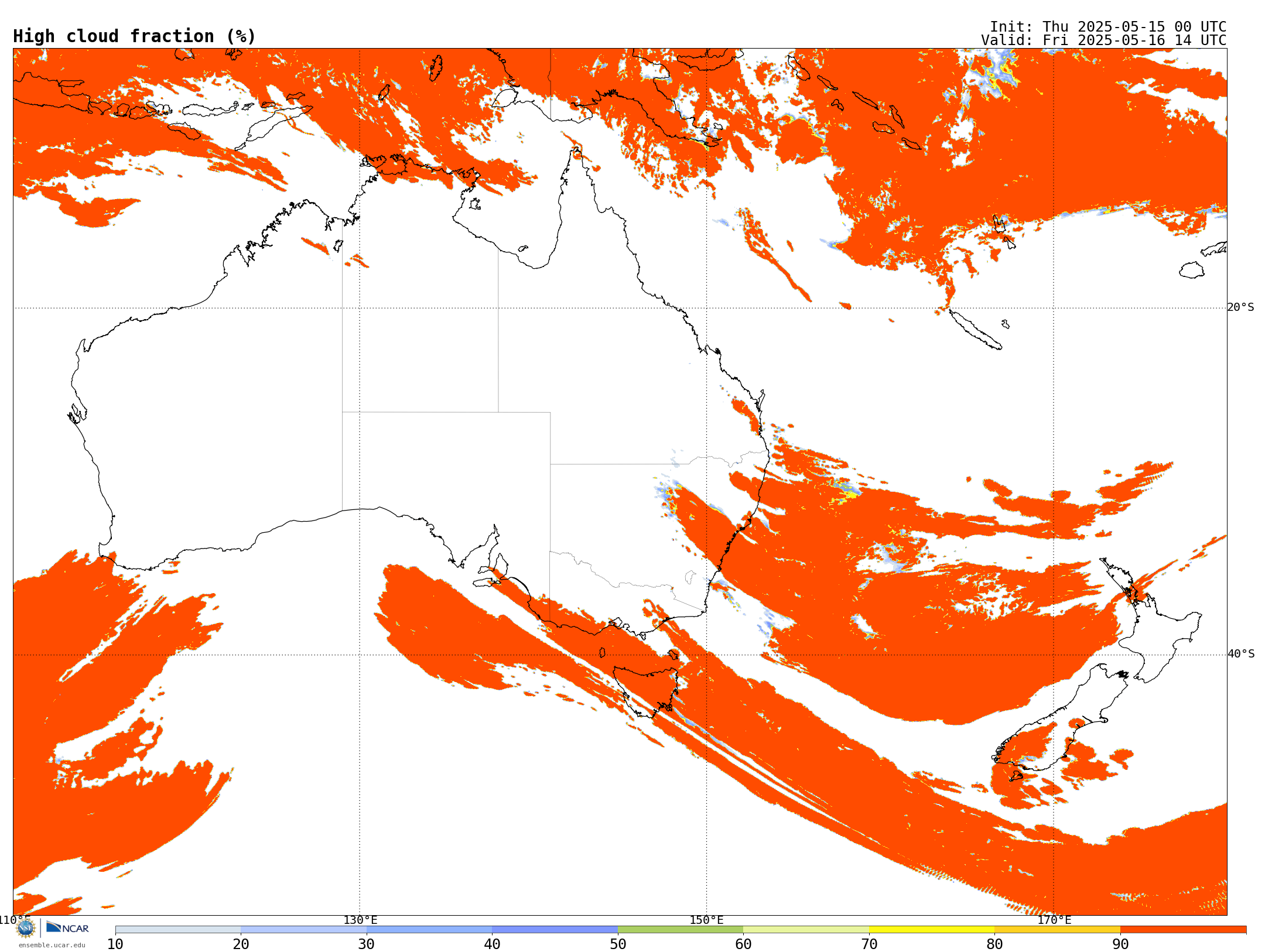Image resolution: width=1265 pixels, height=952 pixels.
Task: Click the 'Init: Thu 2025-05-15 00 UTC' text
Action: 1108,27
